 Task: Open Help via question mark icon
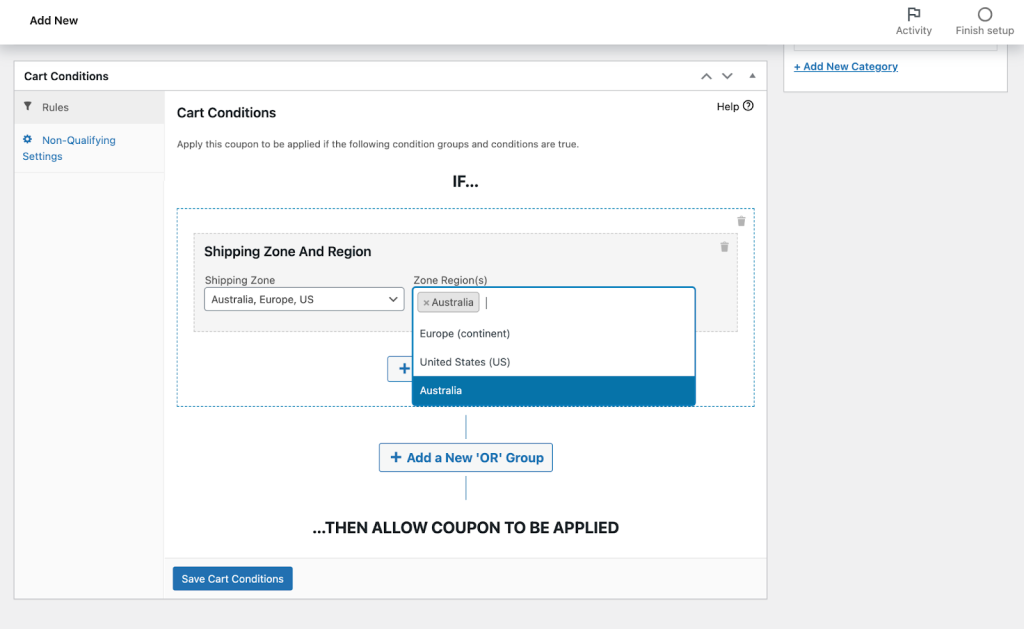point(748,106)
